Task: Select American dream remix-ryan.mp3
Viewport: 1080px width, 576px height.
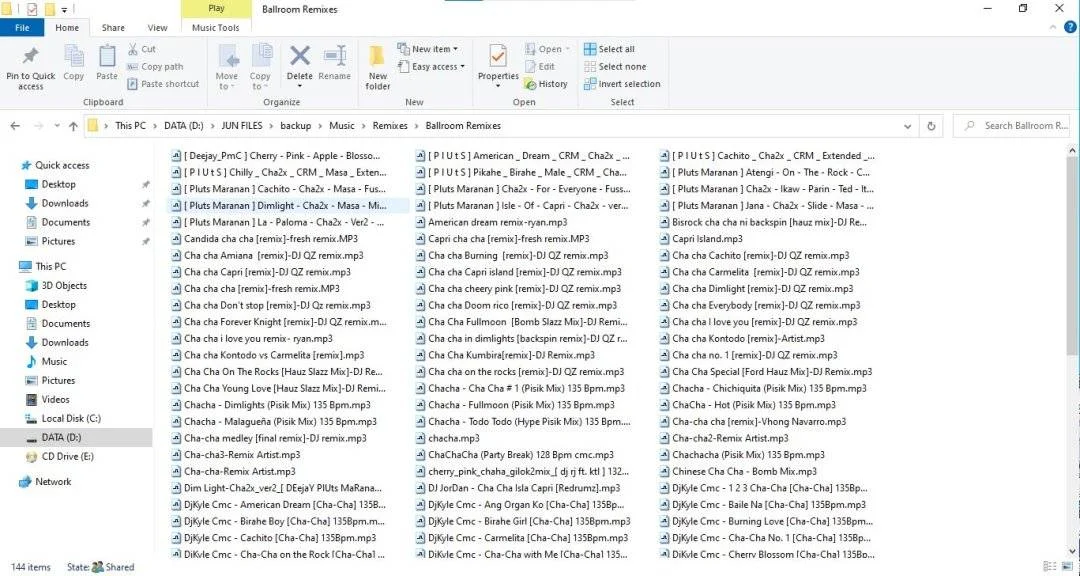Action: click(491, 222)
